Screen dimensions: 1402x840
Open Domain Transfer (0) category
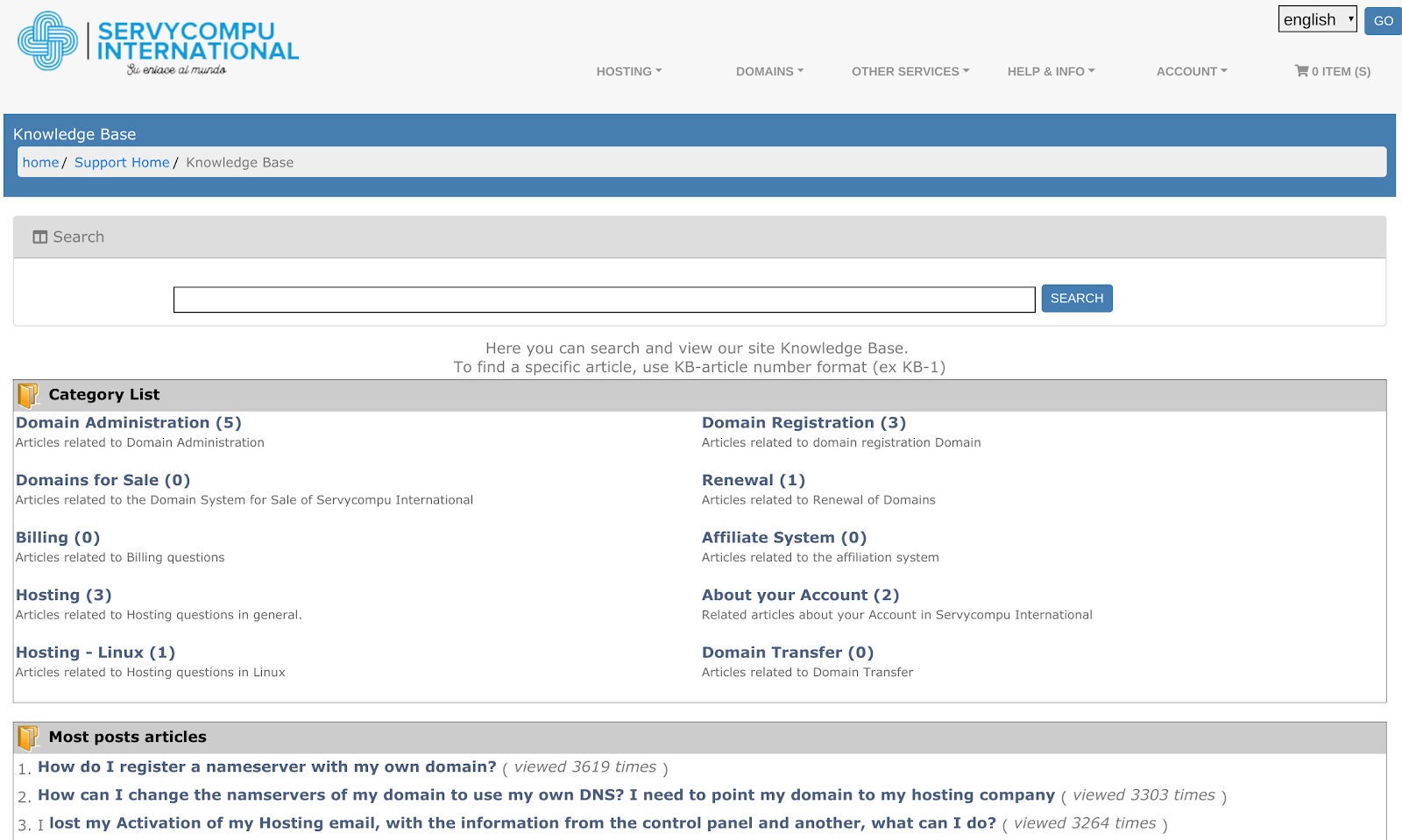tap(788, 653)
